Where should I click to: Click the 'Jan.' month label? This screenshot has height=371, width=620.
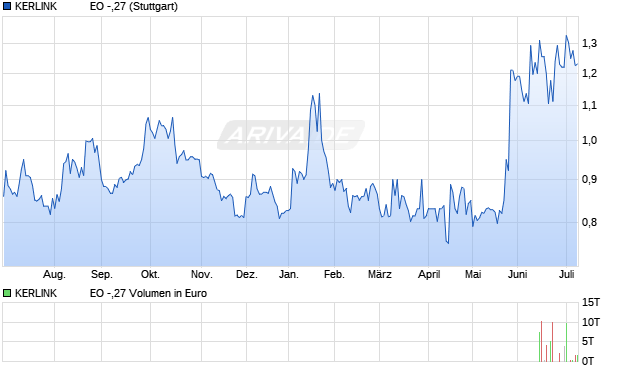[288, 274]
